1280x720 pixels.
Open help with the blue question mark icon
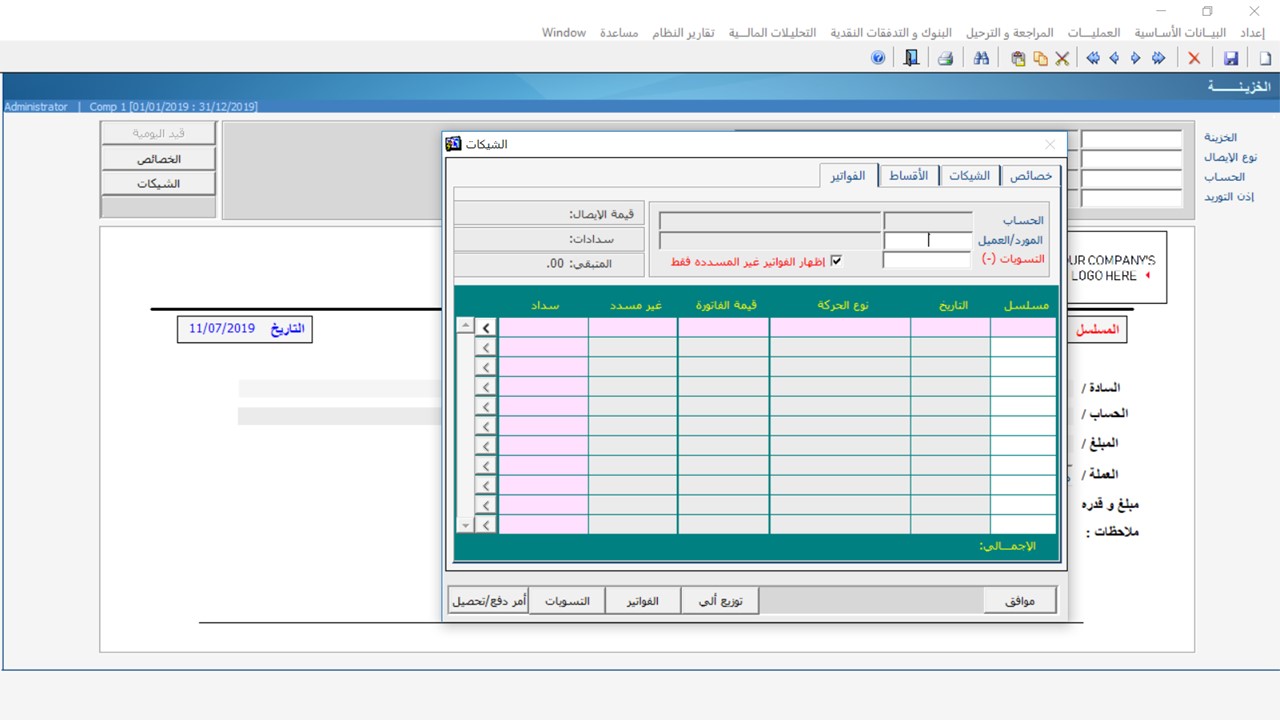[x=878, y=59]
